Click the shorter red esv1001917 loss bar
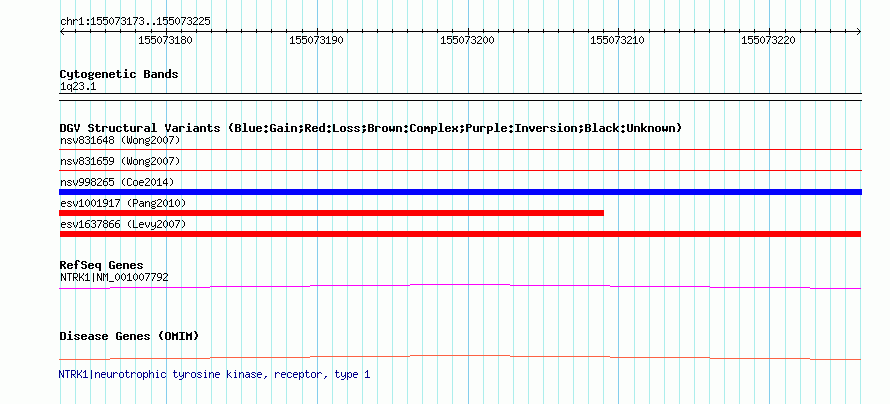This screenshot has width=890, height=404. tap(331, 213)
